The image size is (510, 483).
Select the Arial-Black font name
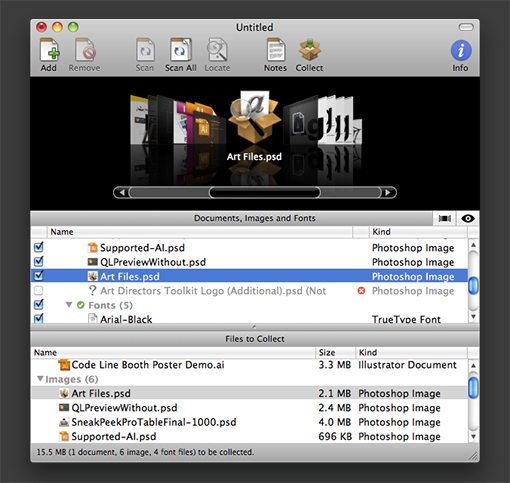[x=126, y=319]
